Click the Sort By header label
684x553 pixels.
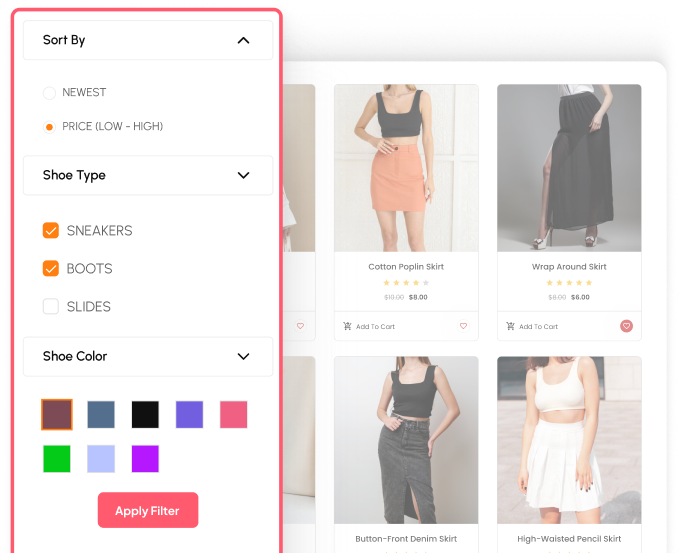click(x=64, y=40)
